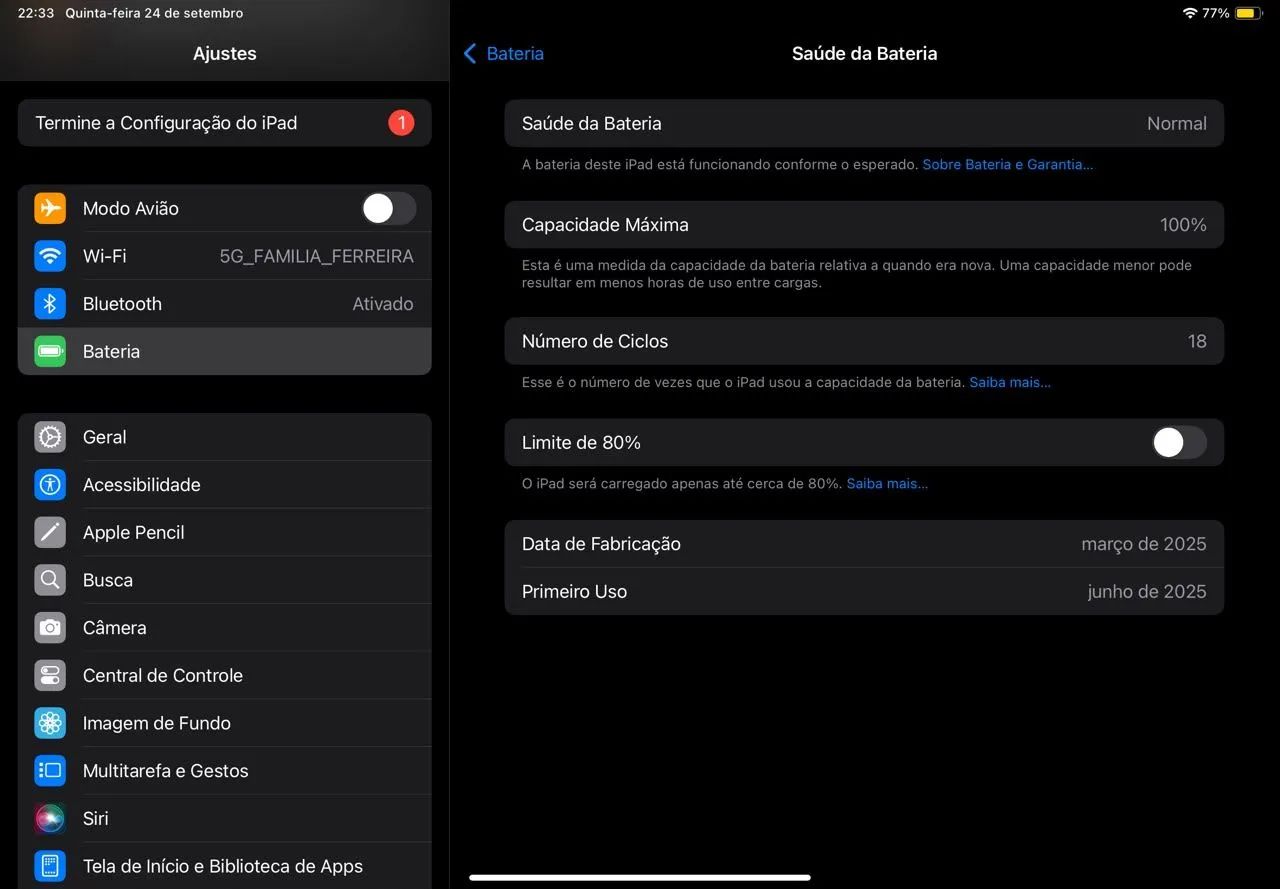The width and height of the screenshot is (1280, 889).
Task: Tap the Ajustes sidebar title
Action: point(225,54)
